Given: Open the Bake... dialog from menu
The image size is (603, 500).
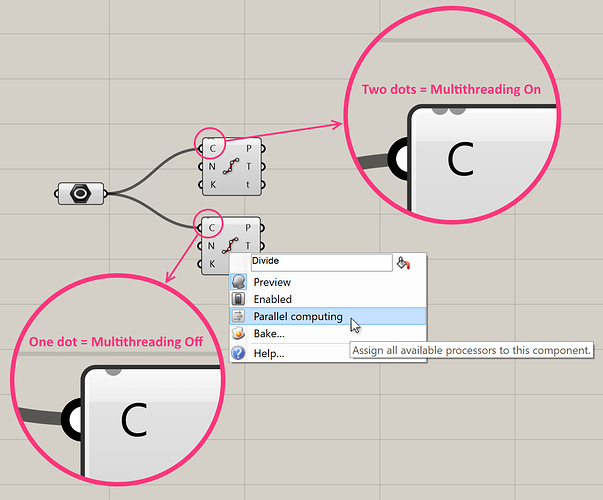Looking at the screenshot, I should click(269, 334).
